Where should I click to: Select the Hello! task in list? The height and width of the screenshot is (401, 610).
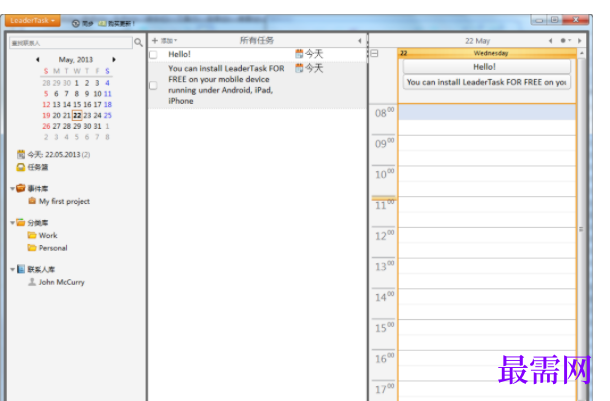[x=258, y=54]
